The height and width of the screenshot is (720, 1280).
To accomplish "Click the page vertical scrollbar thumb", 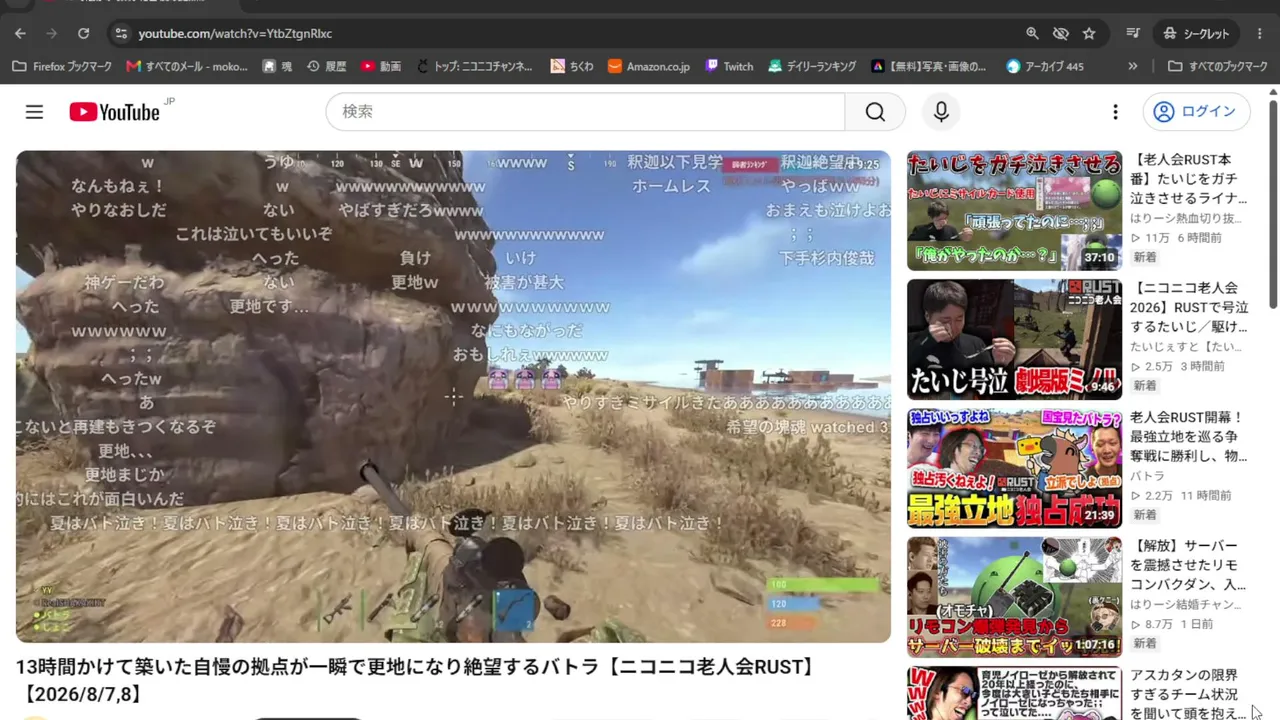I will click(x=1273, y=204).
